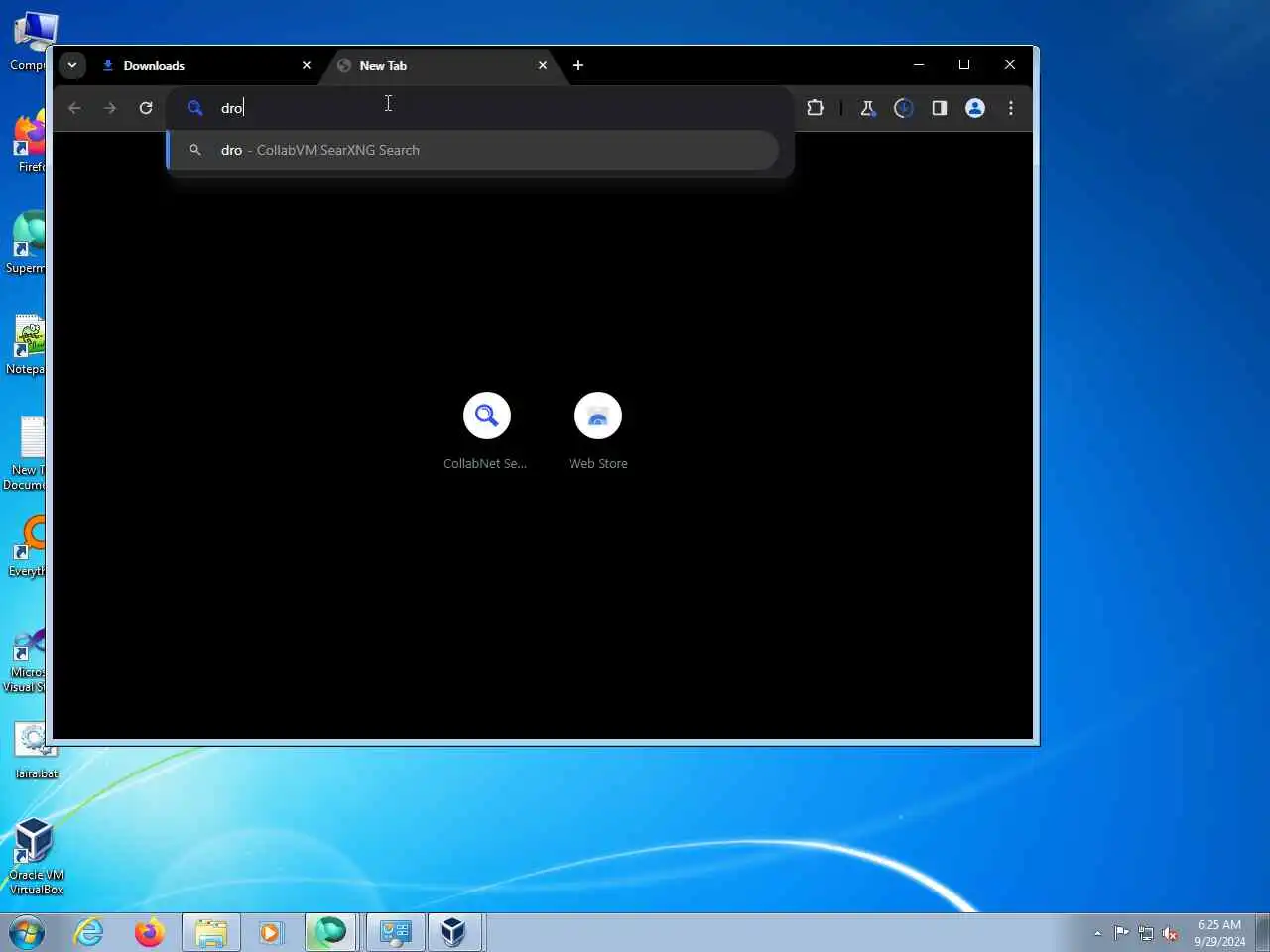
Task: Launch Internet Explorer from taskbar
Action: click(x=89, y=932)
